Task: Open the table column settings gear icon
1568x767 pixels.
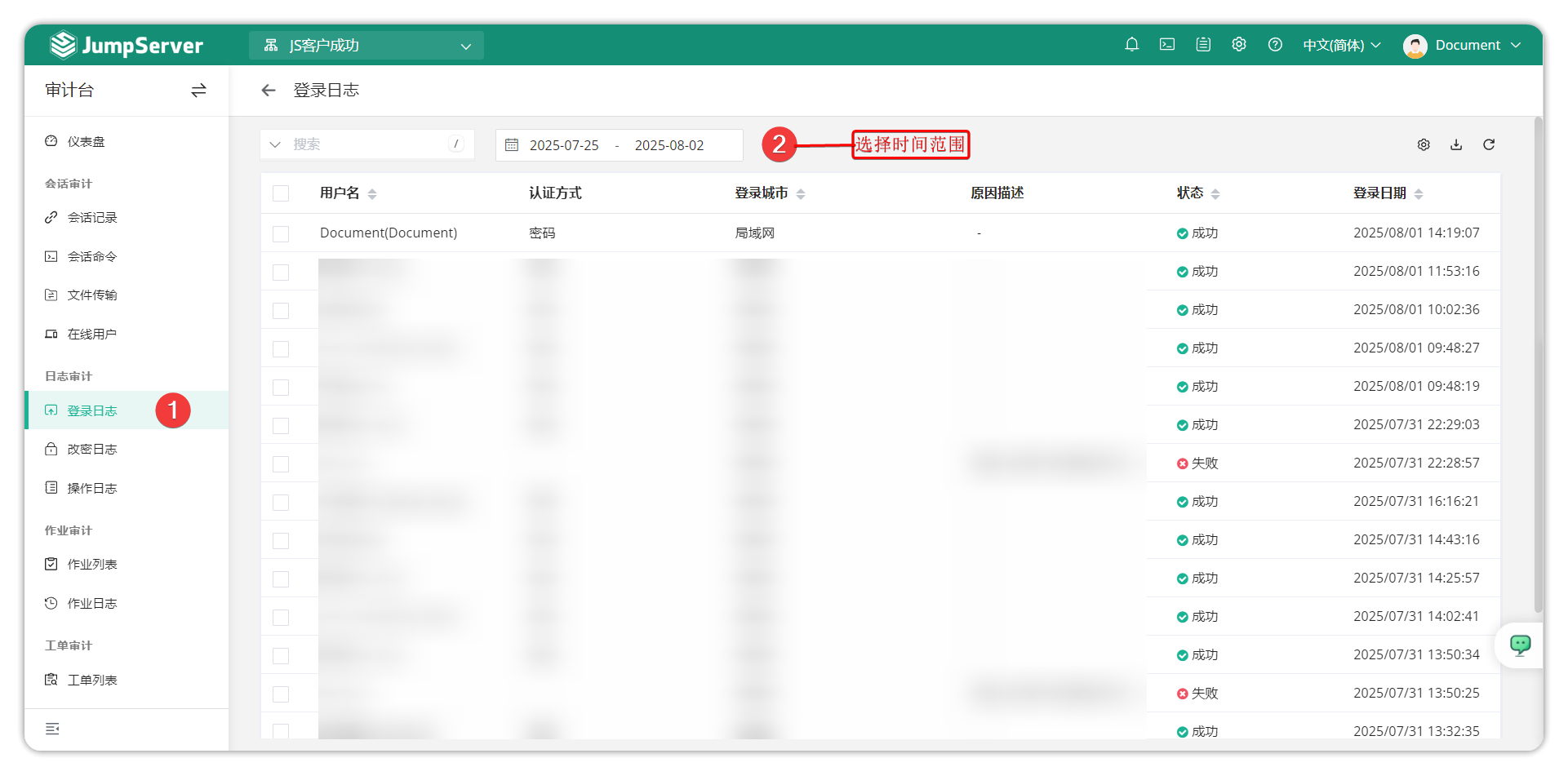Action: point(1424,144)
